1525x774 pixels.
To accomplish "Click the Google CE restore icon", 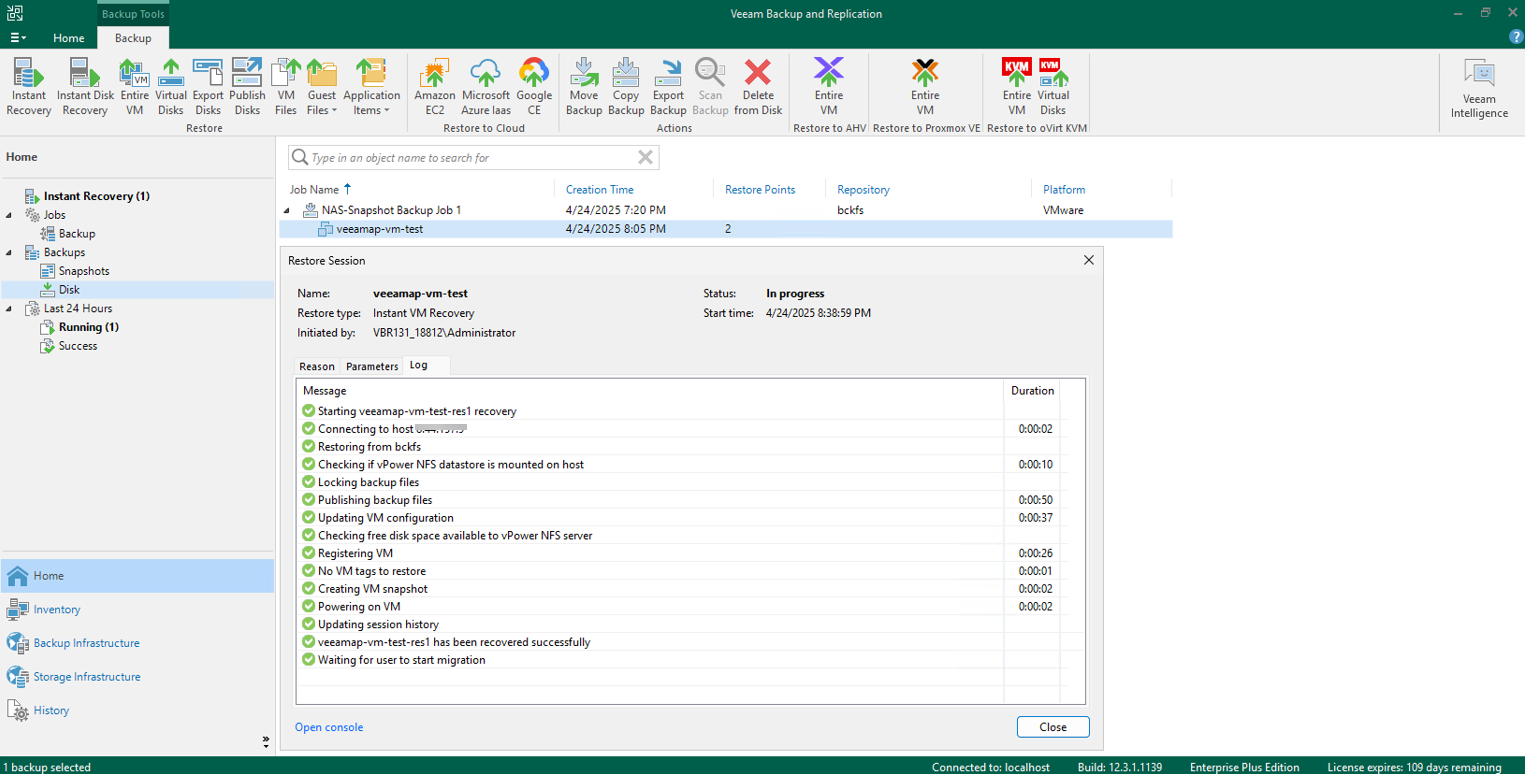I will tap(534, 87).
